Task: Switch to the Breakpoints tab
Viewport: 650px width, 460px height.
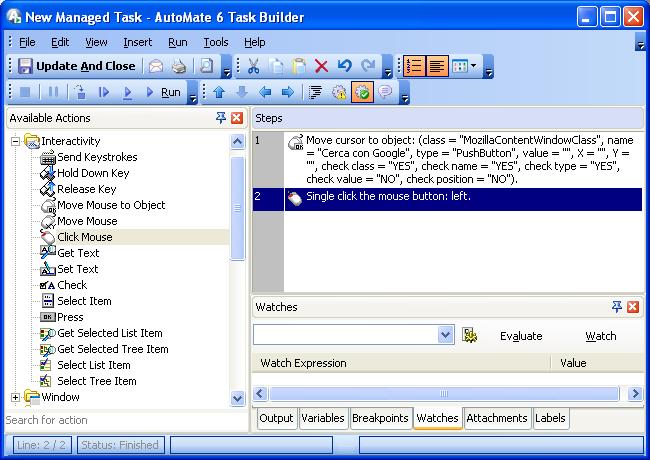Action: (x=380, y=418)
